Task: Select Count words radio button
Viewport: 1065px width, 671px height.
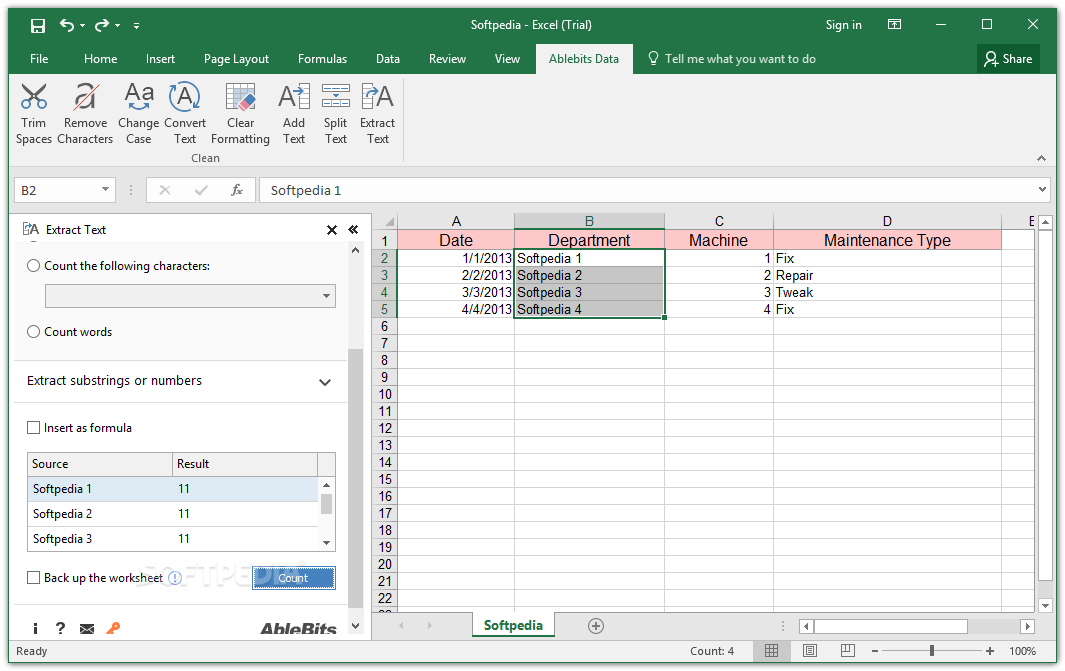Action: [33, 331]
